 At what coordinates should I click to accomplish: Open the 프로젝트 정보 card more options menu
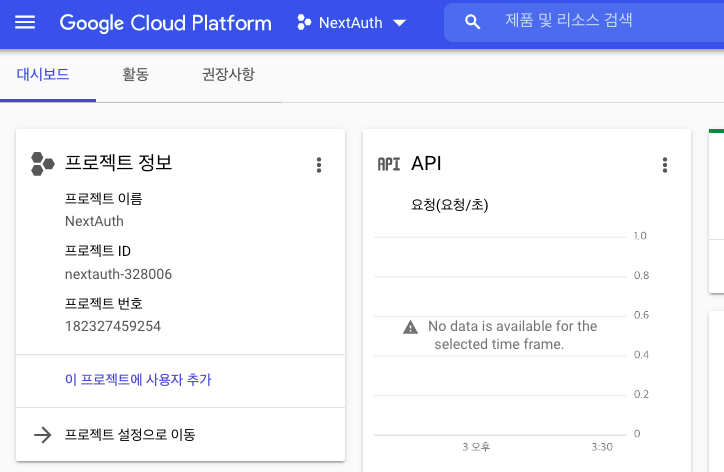click(x=319, y=165)
